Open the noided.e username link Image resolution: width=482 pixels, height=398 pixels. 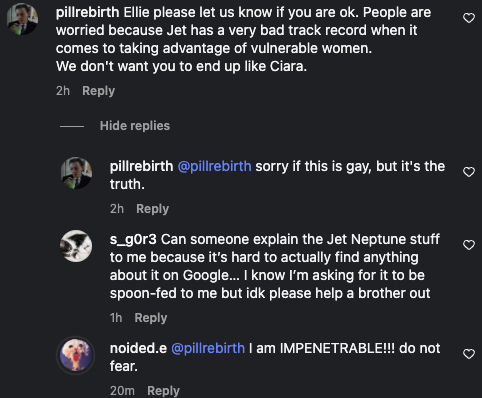tap(138, 348)
